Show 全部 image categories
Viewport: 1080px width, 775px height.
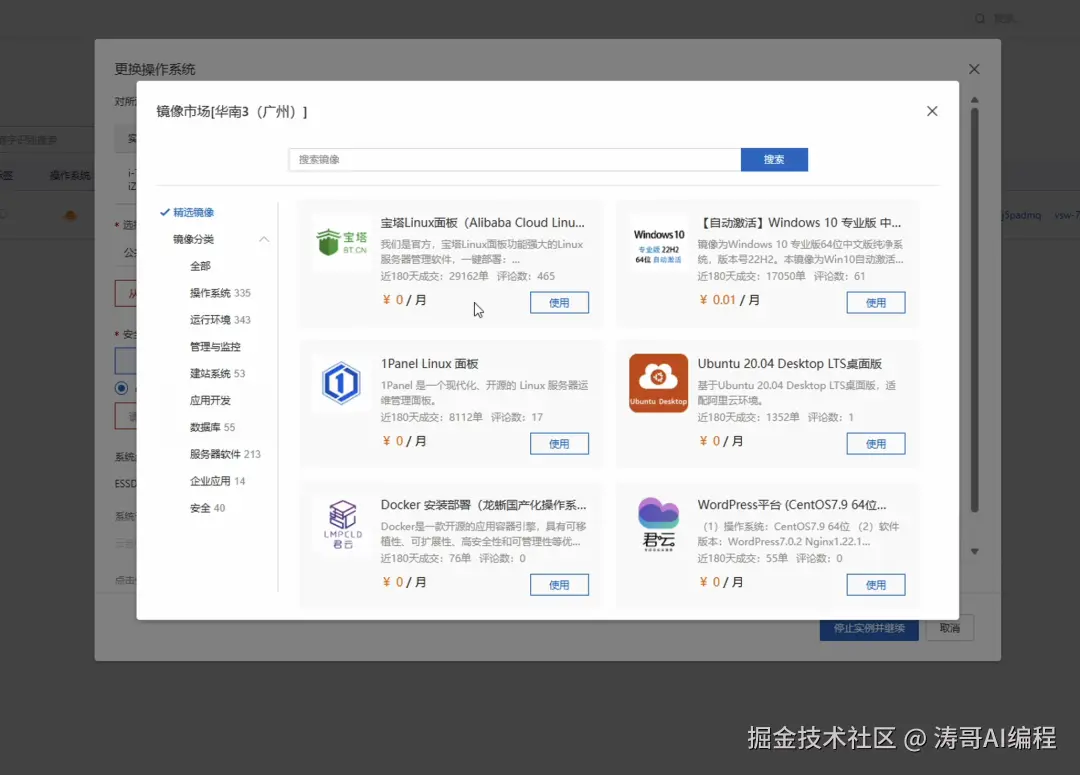pos(200,266)
